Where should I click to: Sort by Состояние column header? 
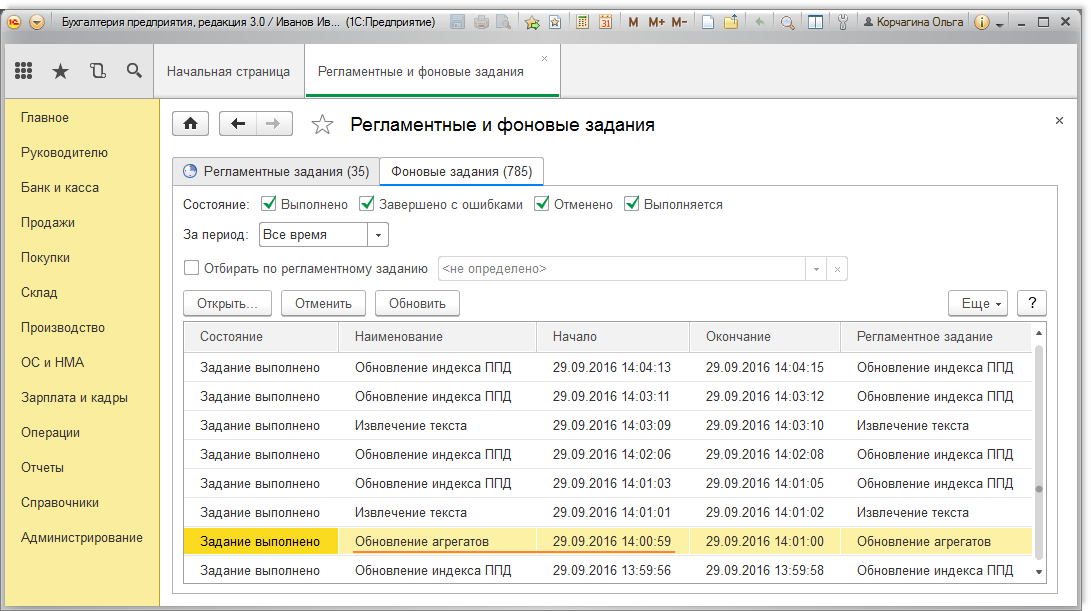(x=261, y=336)
